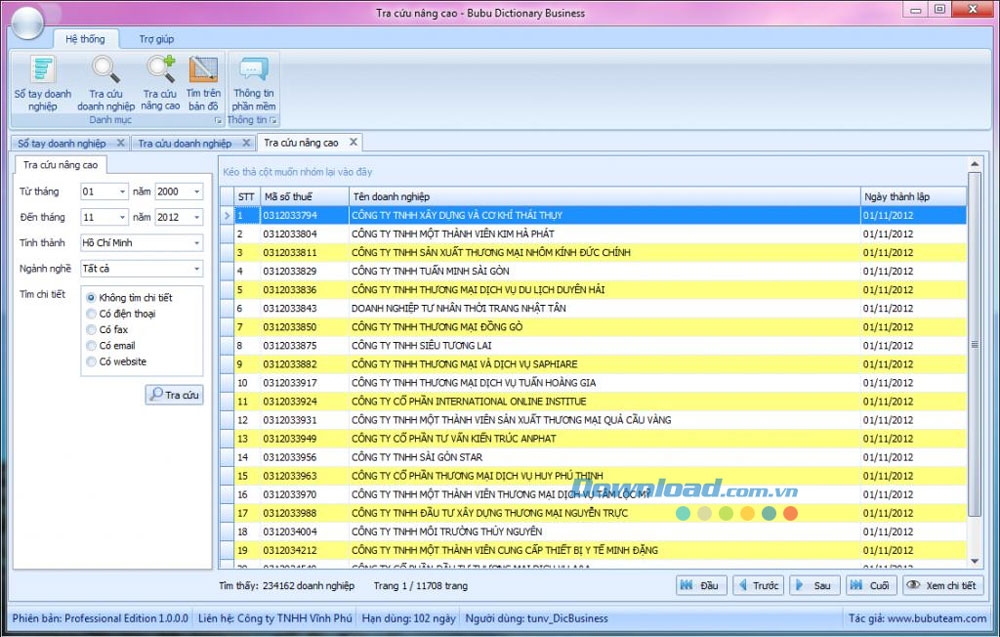Select Không tìm chi tiết radio option

coord(92,298)
